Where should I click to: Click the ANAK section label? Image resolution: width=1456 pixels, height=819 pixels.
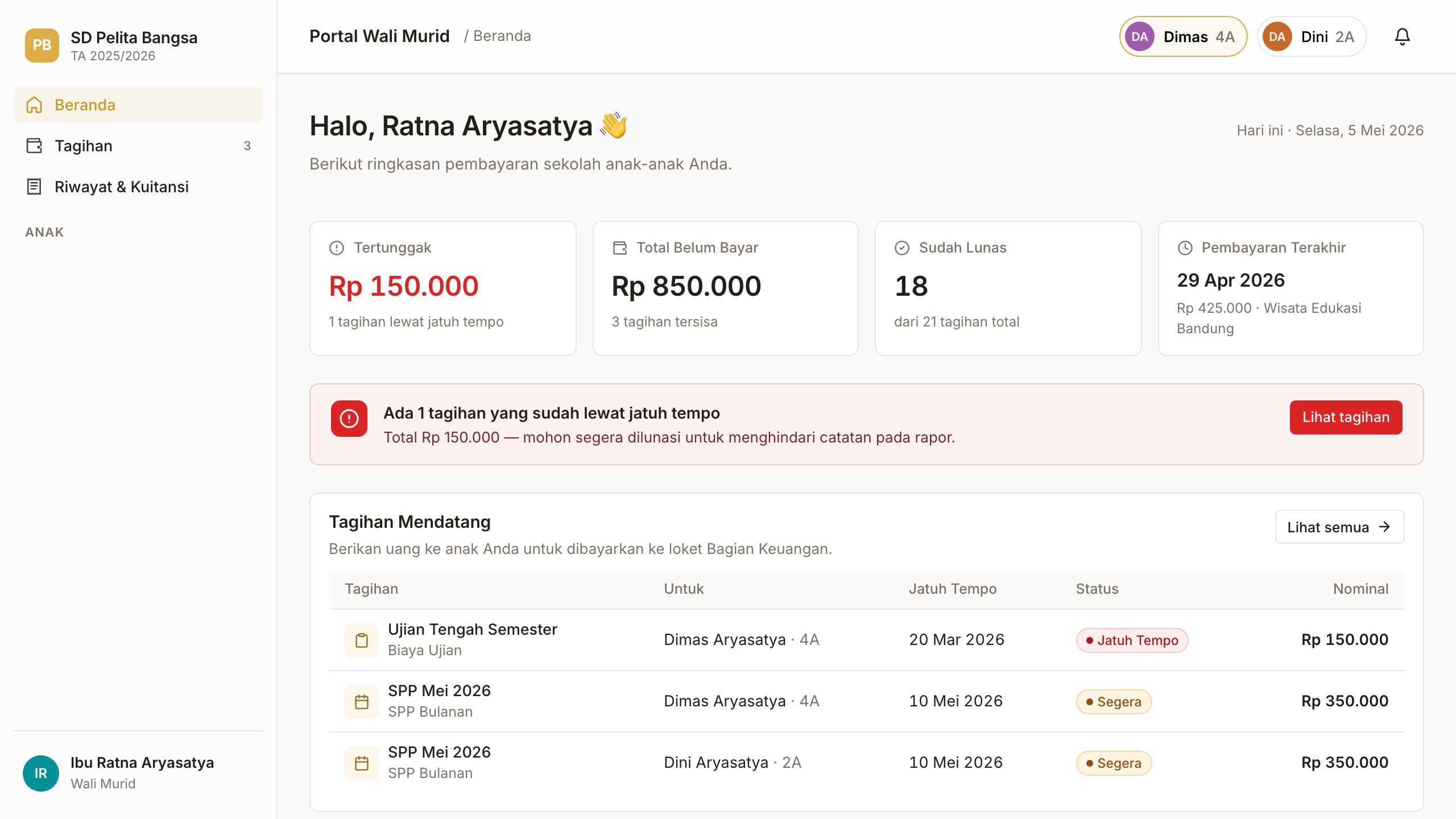tap(44, 232)
